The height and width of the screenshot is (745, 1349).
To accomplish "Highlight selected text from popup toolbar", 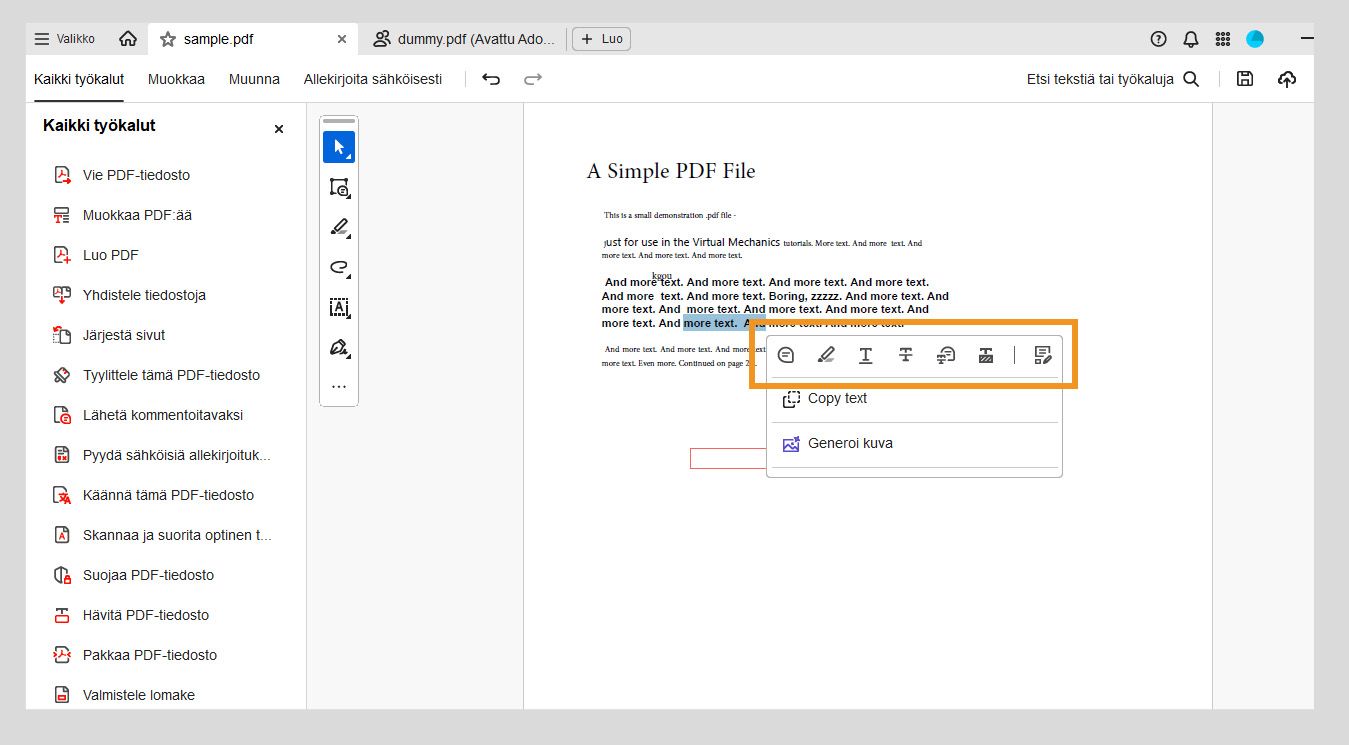I will coord(826,355).
